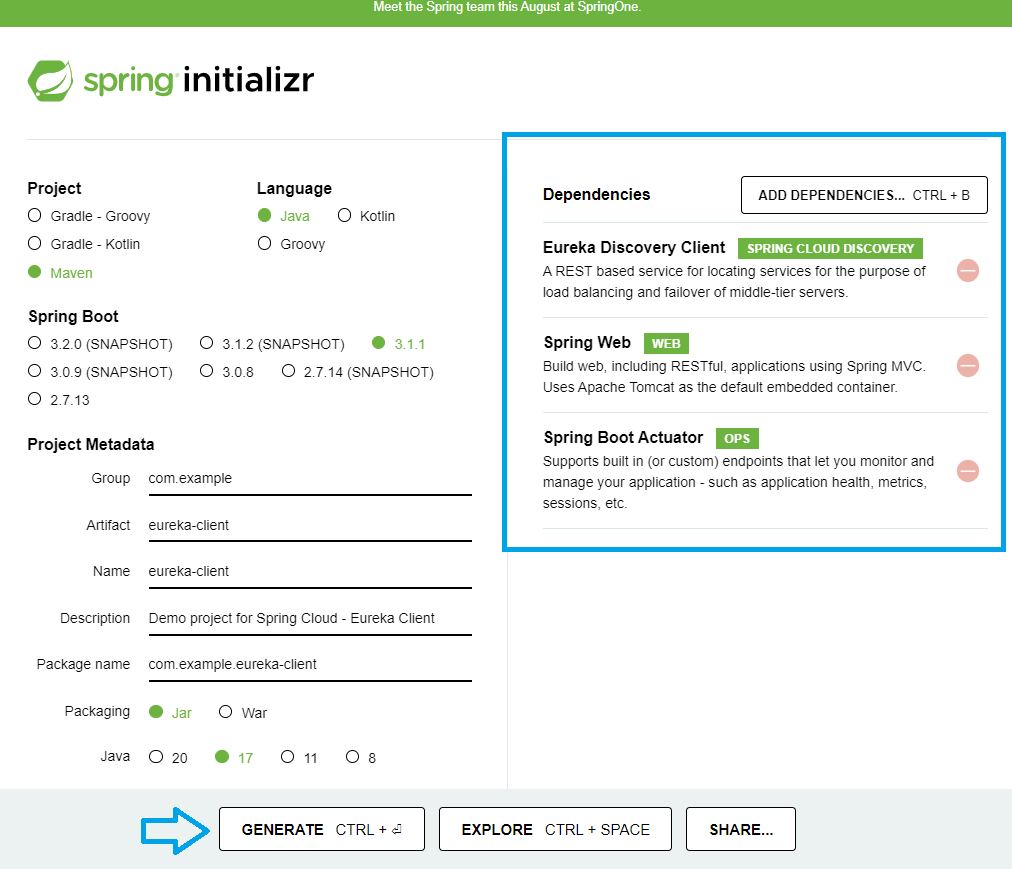Click the Artifact input field

tap(310, 526)
